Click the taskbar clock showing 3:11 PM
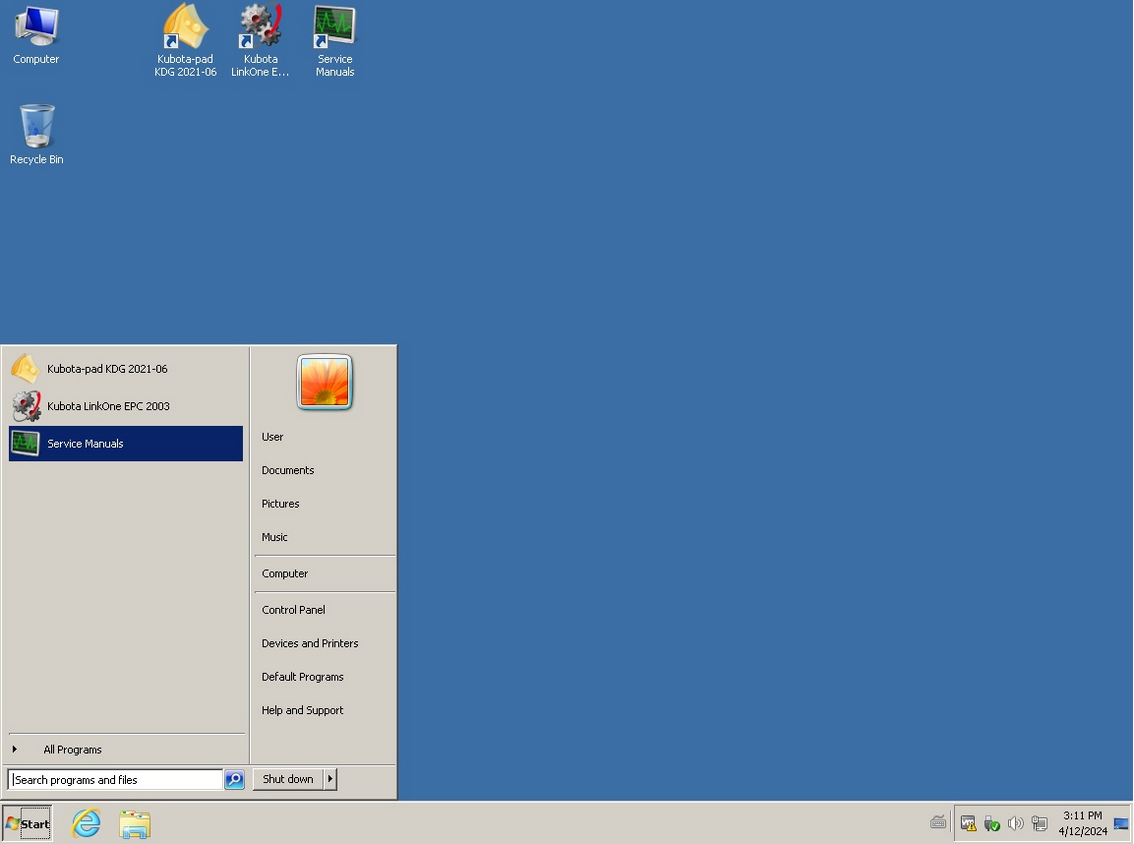Image resolution: width=1134 pixels, height=844 pixels. click(x=1082, y=823)
